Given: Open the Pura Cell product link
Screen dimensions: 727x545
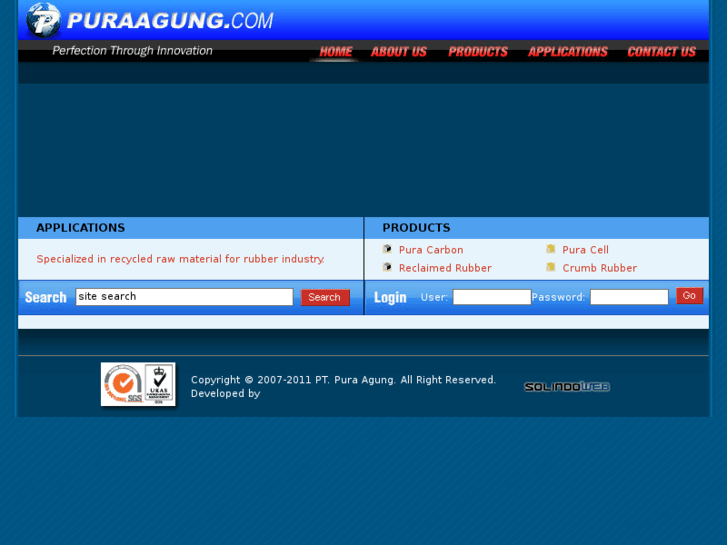Looking at the screenshot, I should click(x=586, y=250).
